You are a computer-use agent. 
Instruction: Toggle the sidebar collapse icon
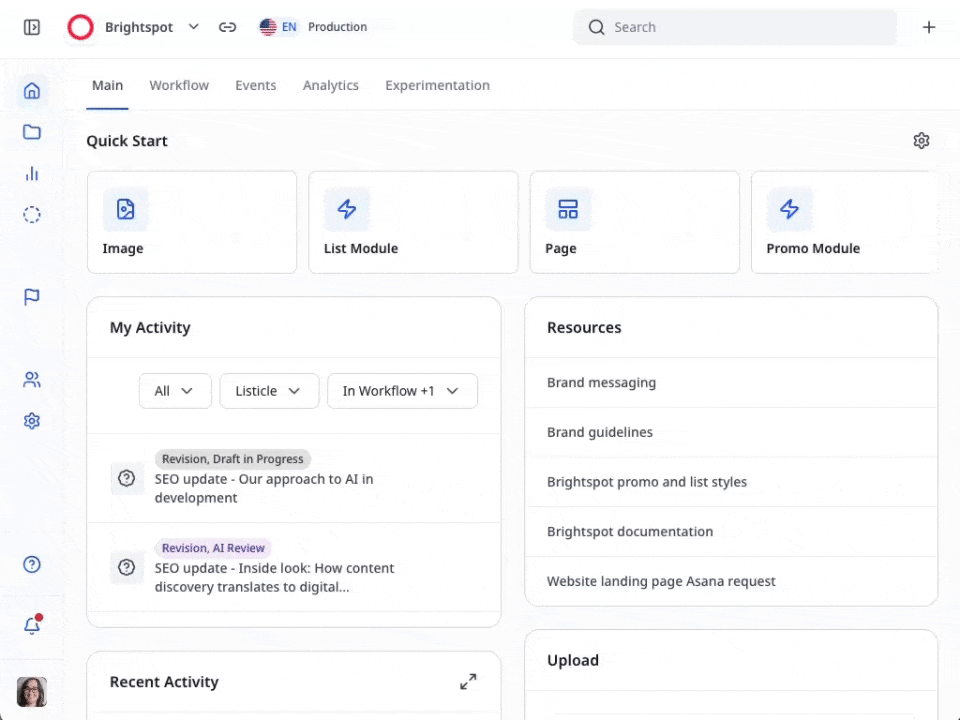[x=32, y=28]
